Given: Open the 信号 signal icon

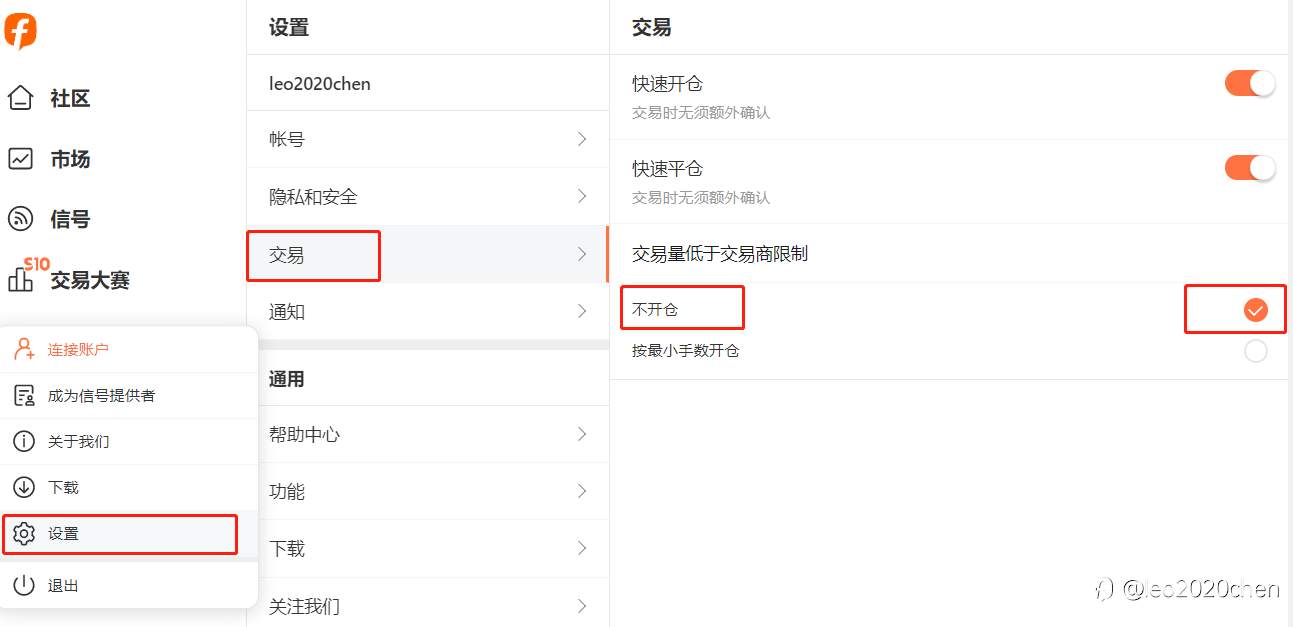Looking at the screenshot, I should click(x=21, y=219).
